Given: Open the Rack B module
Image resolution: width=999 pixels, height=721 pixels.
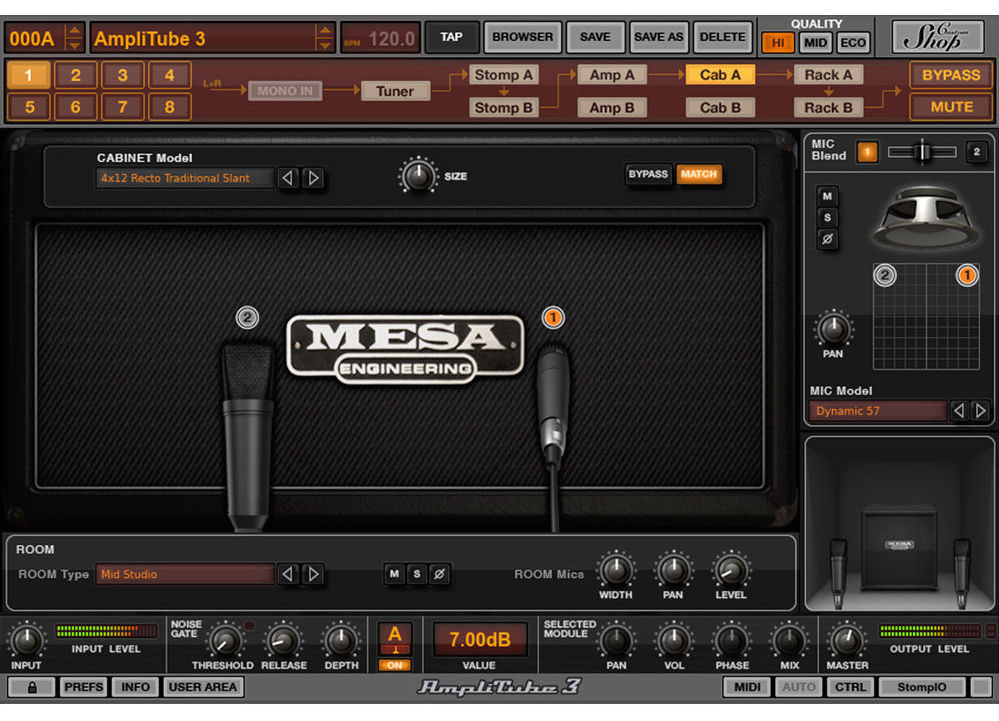Looking at the screenshot, I should [x=828, y=108].
